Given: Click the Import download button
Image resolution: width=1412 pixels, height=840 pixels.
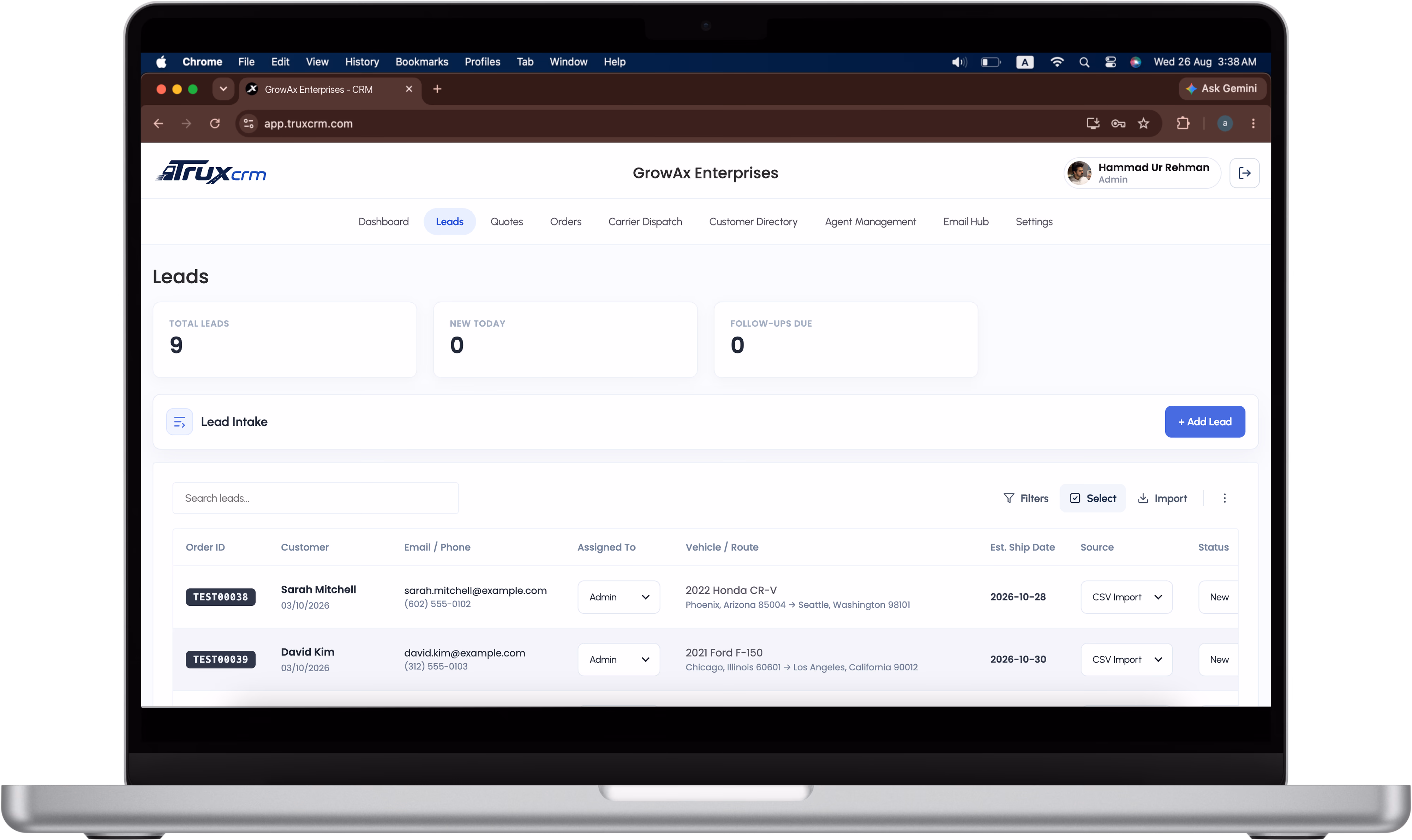Looking at the screenshot, I should [1162, 498].
